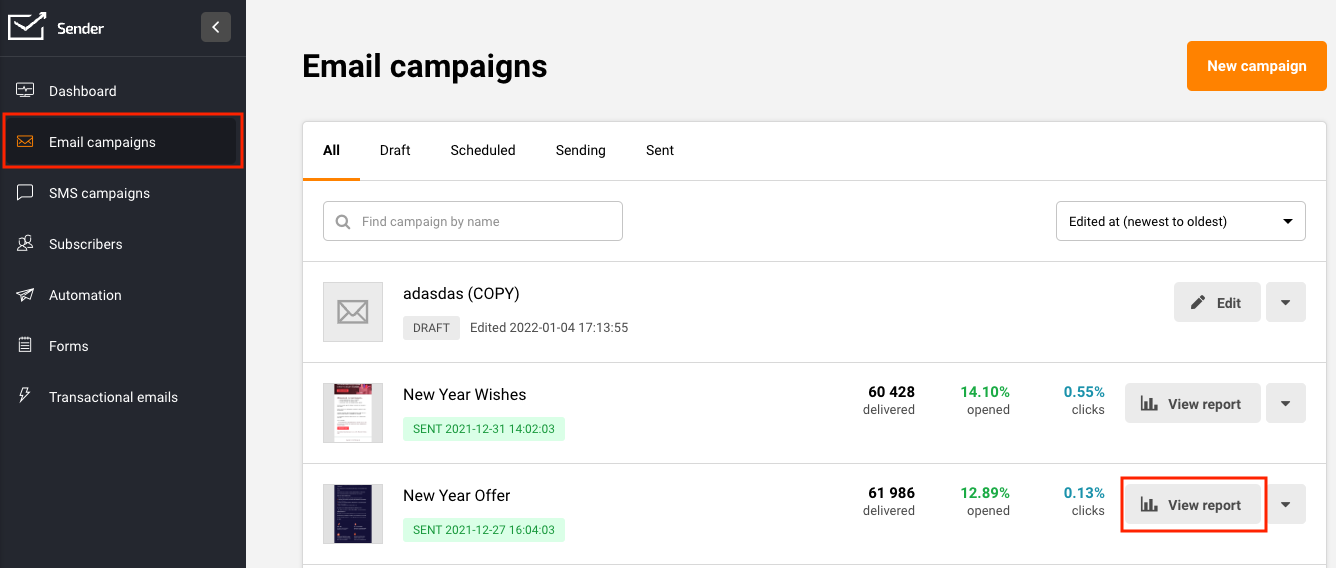Viewport: 1336px width, 568px height.
Task: Create a New campaign
Action: pyautogui.click(x=1256, y=66)
